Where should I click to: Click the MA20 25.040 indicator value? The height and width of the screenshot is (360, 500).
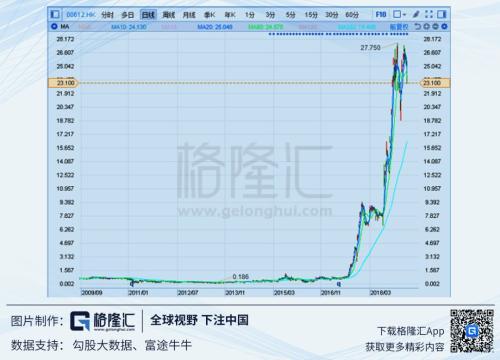215,27
